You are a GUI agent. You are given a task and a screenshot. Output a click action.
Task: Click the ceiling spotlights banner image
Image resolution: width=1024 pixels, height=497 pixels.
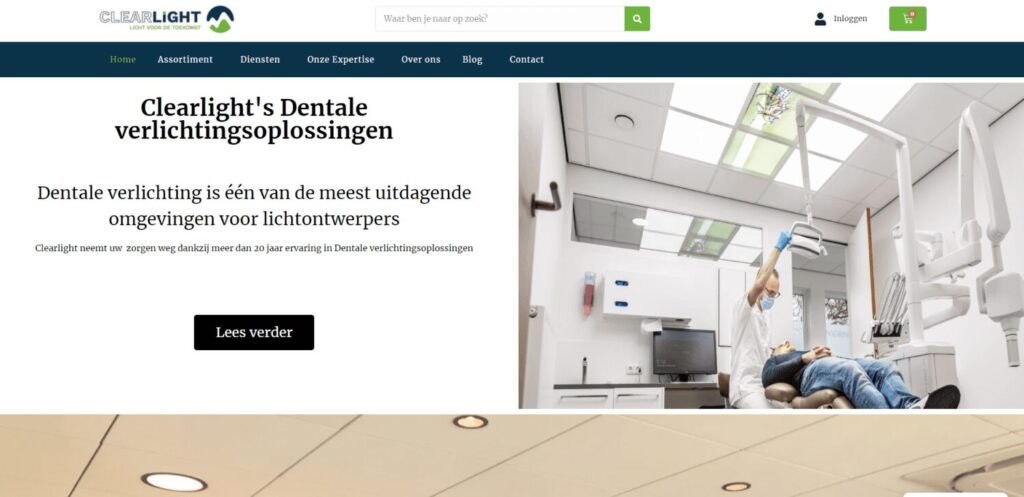point(512,456)
